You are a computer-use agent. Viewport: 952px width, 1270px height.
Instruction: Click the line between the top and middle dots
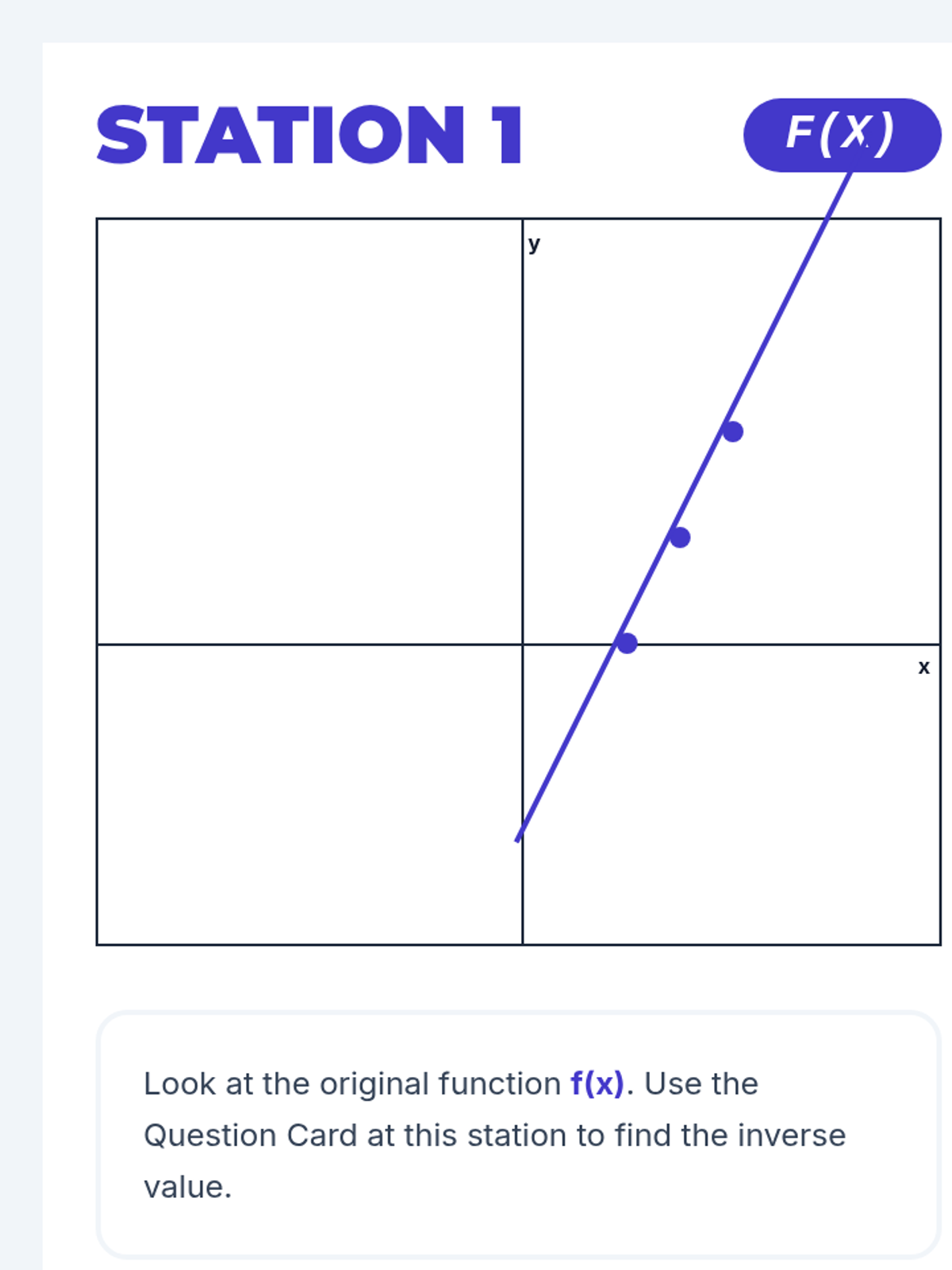706,484
